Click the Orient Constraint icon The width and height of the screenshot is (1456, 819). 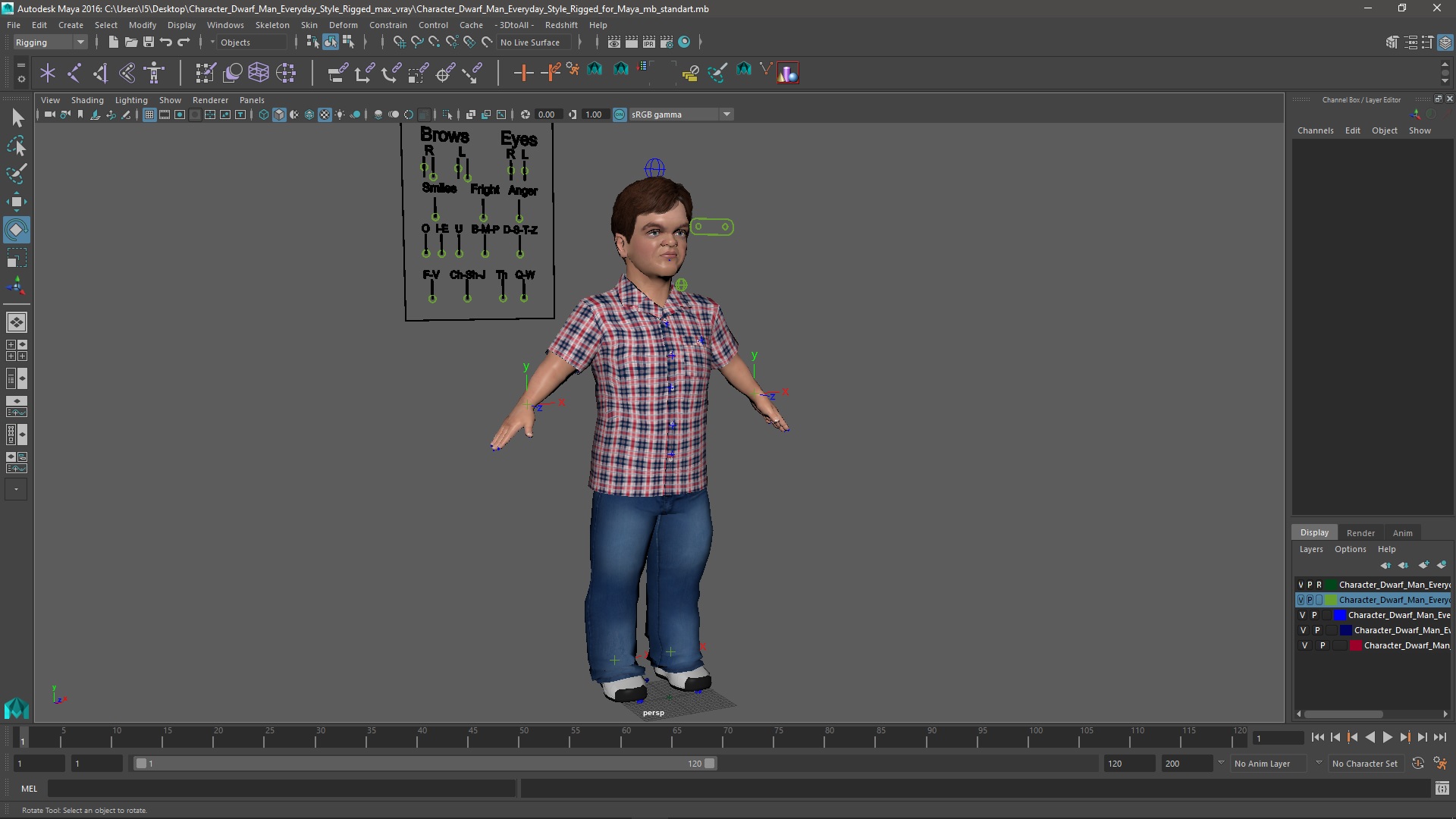click(391, 73)
